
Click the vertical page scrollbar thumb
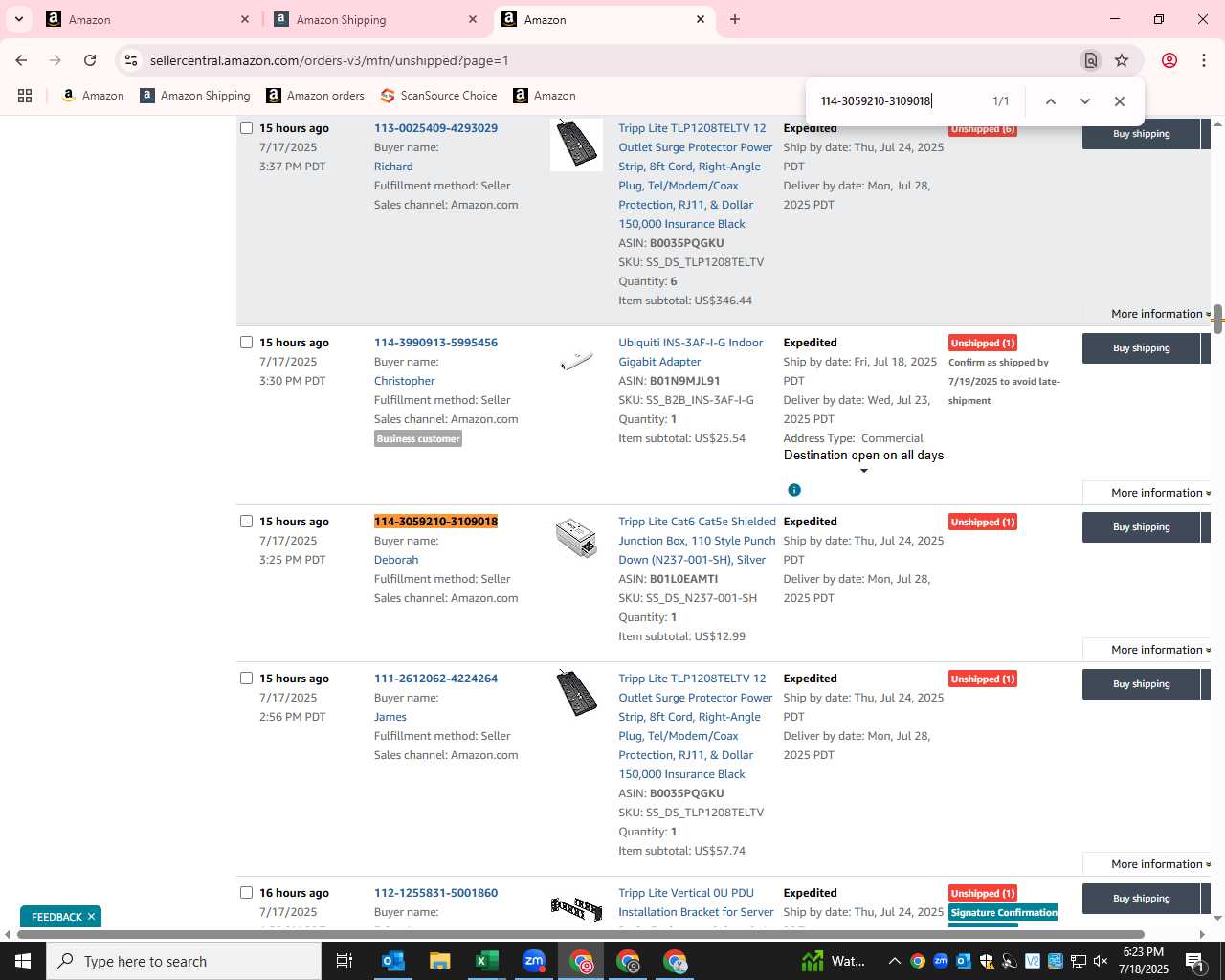click(1217, 319)
